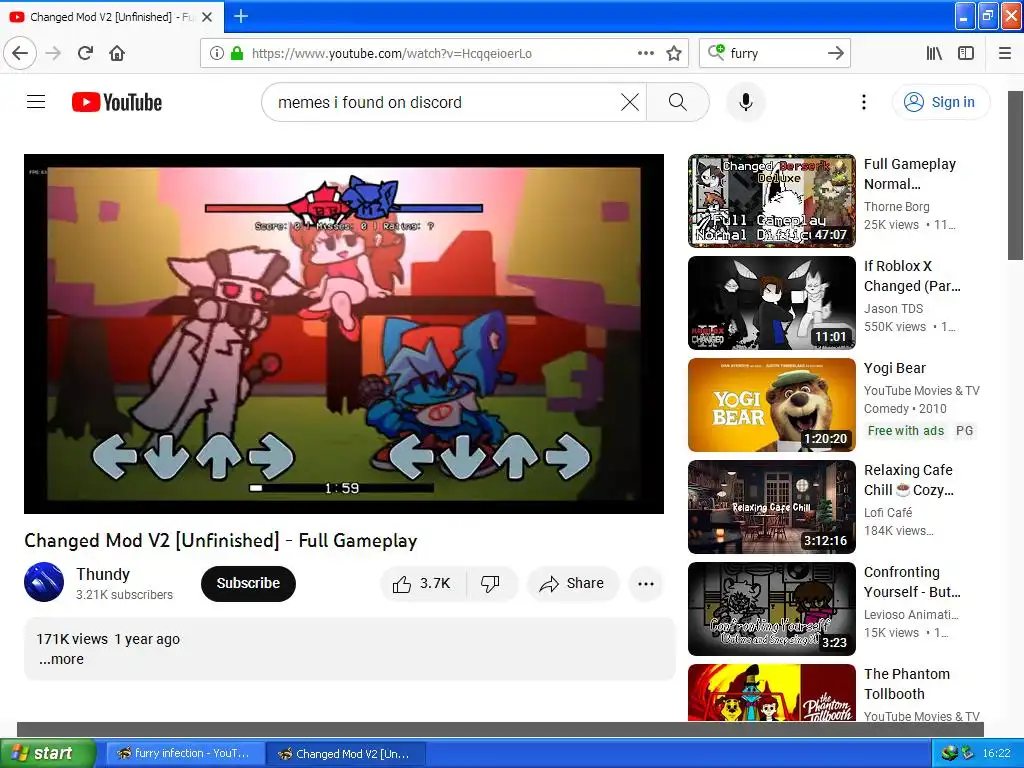The width and height of the screenshot is (1024, 768).
Task: Open the Firefox library icon
Action: point(934,53)
